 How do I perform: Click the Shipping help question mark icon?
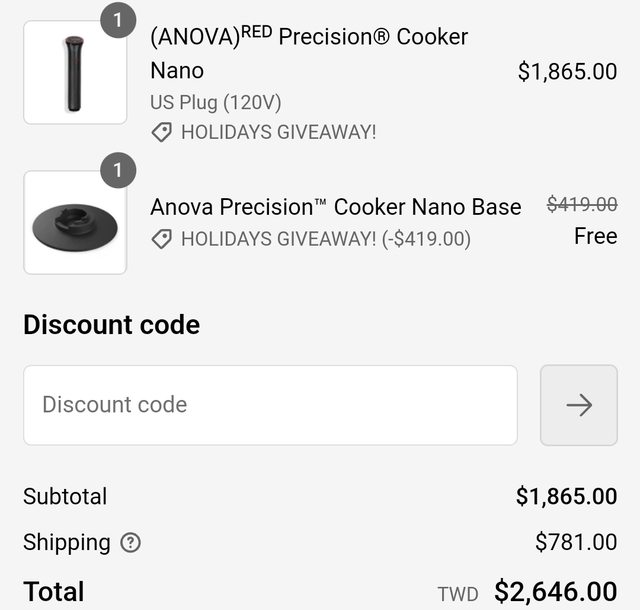(130, 543)
